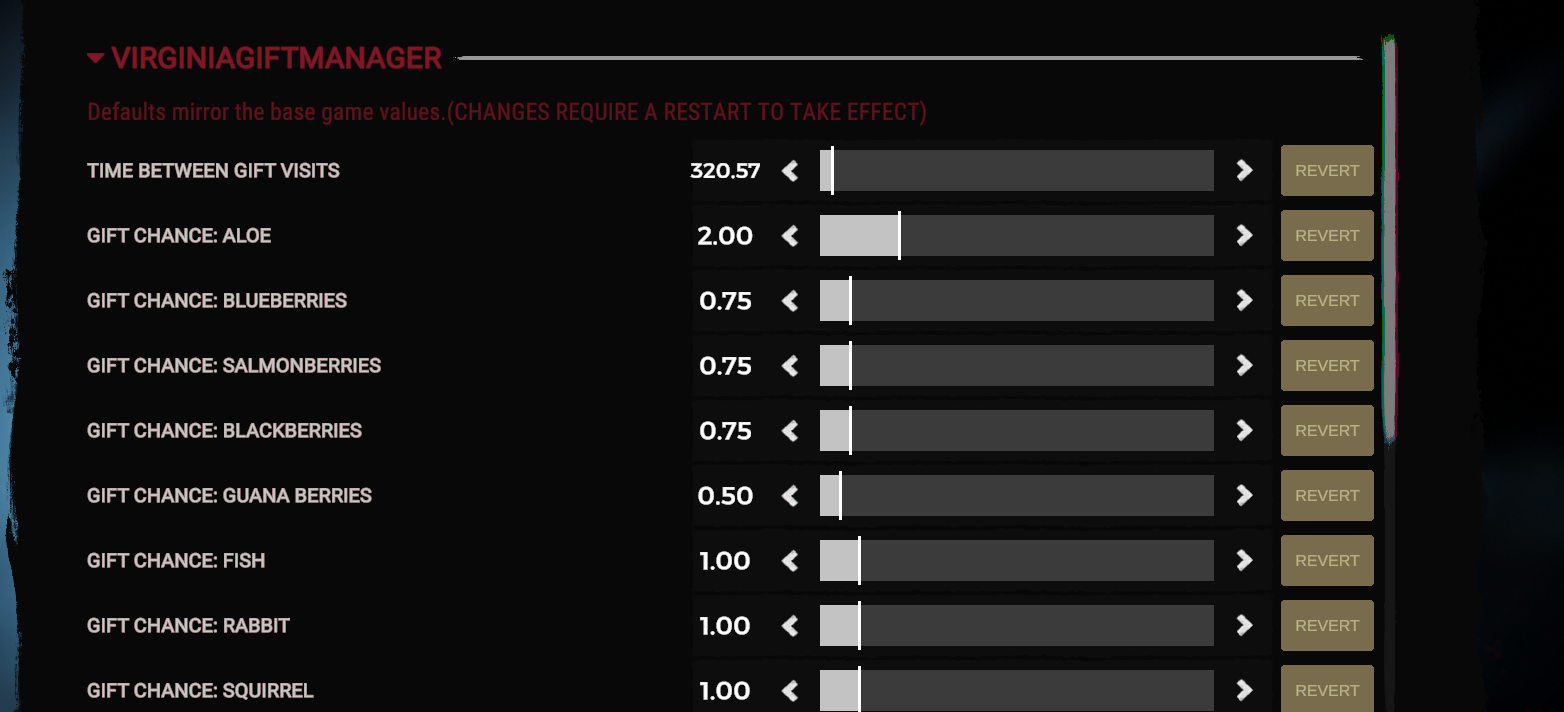Revert the Aloe gift chance
The width and height of the screenshot is (1564, 712).
pyautogui.click(x=1327, y=236)
